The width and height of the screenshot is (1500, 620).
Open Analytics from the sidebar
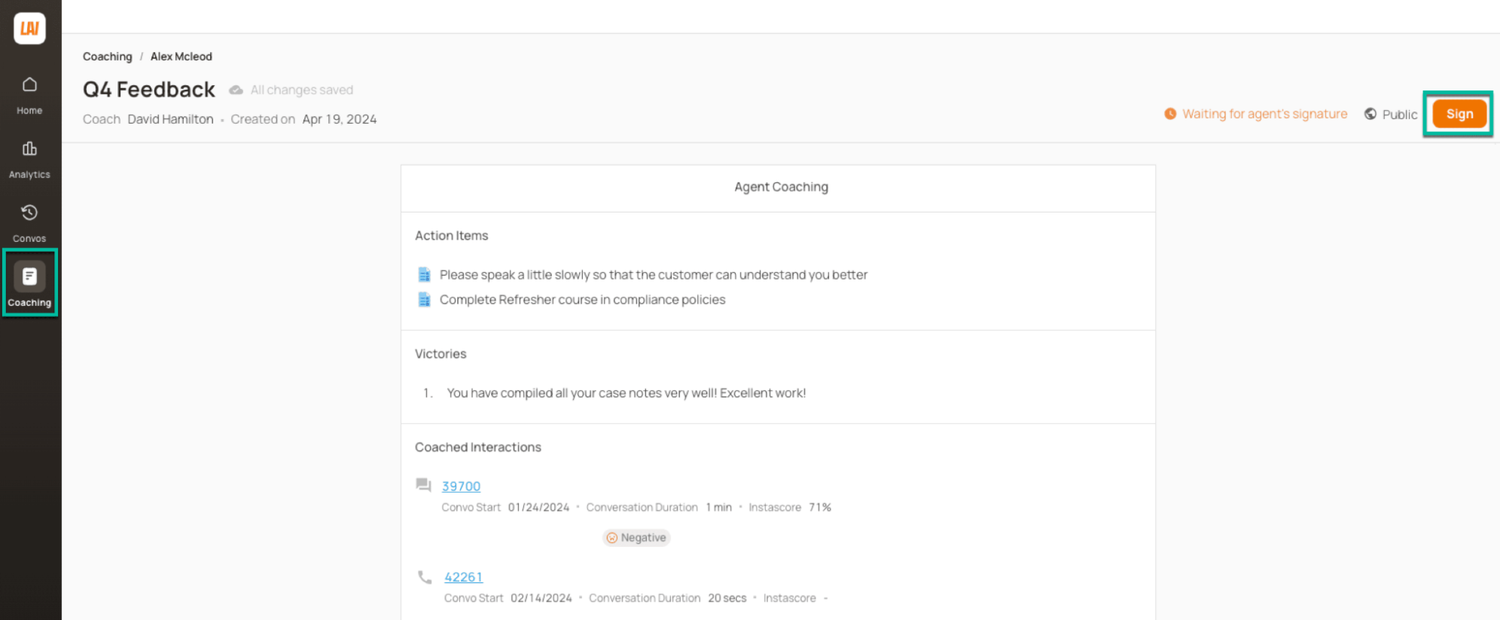tap(29, 159)
